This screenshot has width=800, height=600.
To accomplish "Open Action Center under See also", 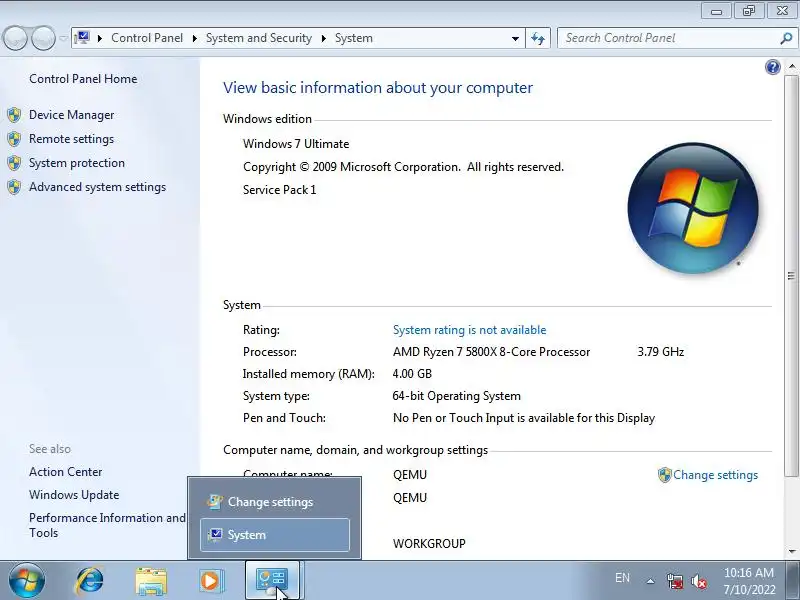I will pos(65,472).
